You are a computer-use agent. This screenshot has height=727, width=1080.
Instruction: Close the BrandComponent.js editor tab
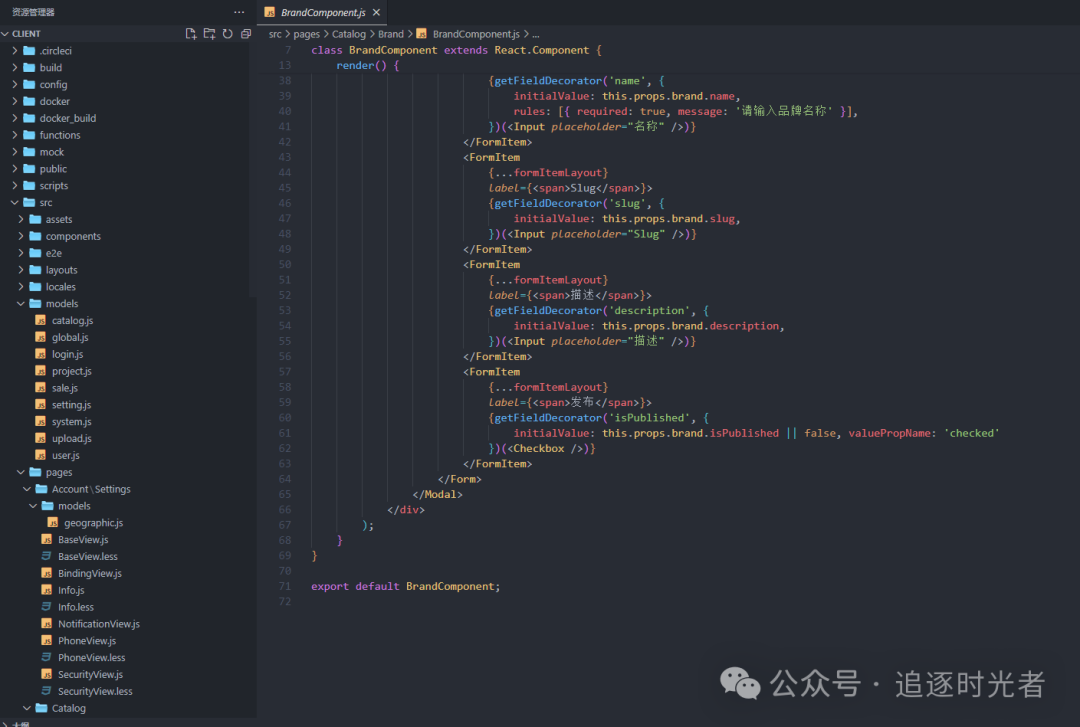tap(375, 13)
